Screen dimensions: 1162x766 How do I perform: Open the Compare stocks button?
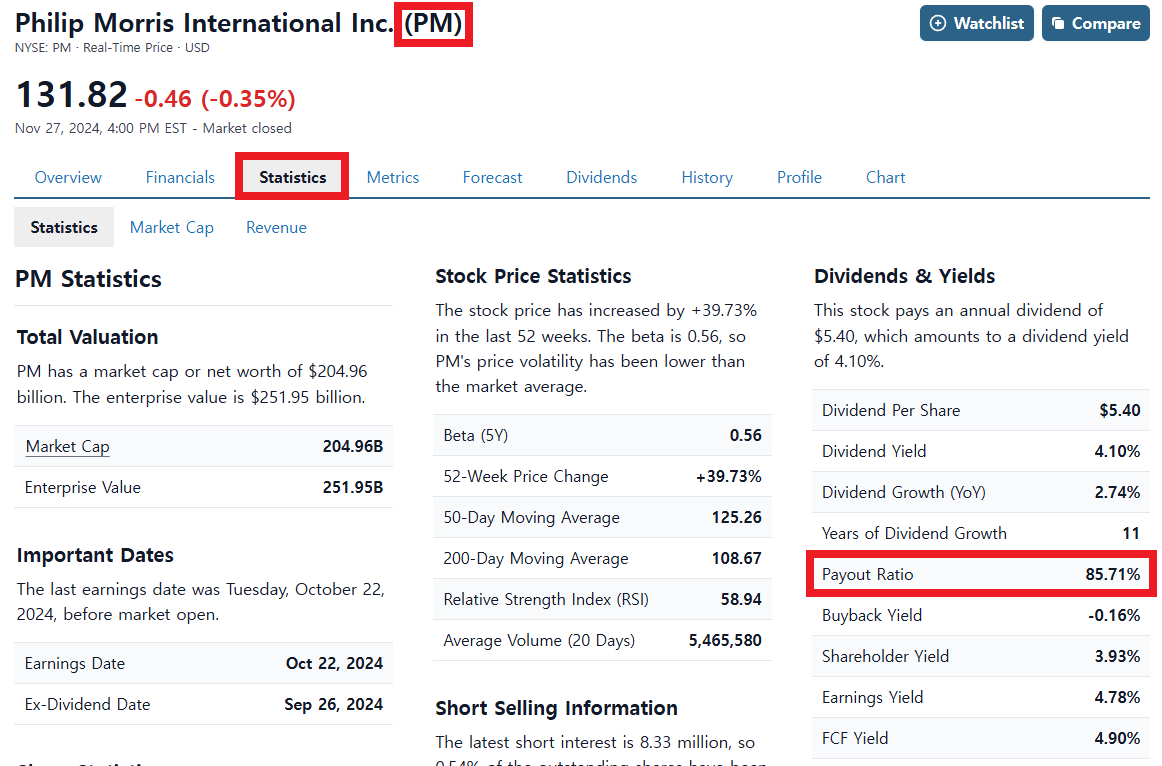1095,23
